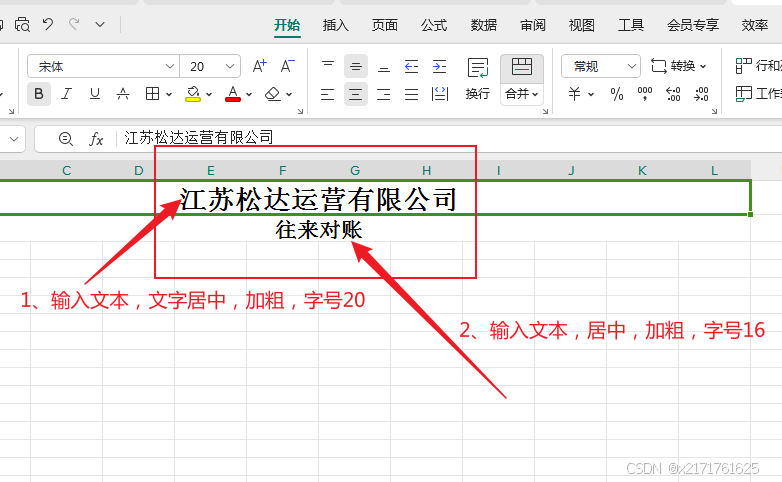Apply percent style
The image size is (782, 482).
[617, 94]
